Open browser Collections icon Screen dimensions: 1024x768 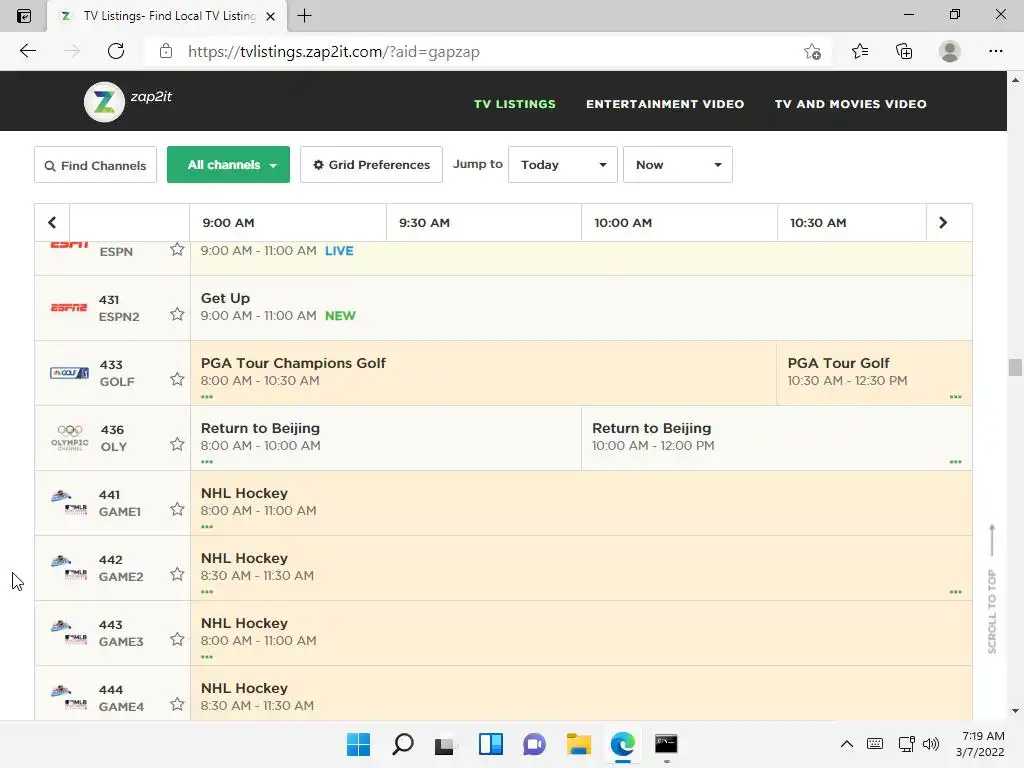(904, 51)
